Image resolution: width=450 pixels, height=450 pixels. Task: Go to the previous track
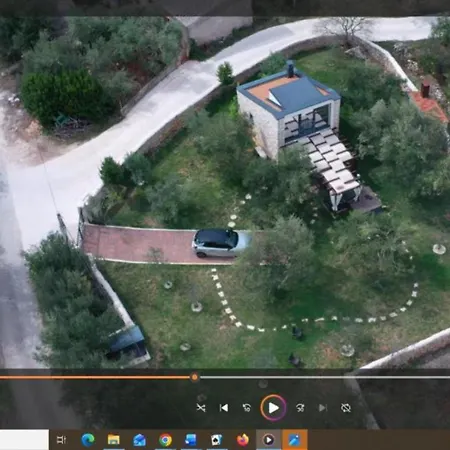click(x=224, y=408)
